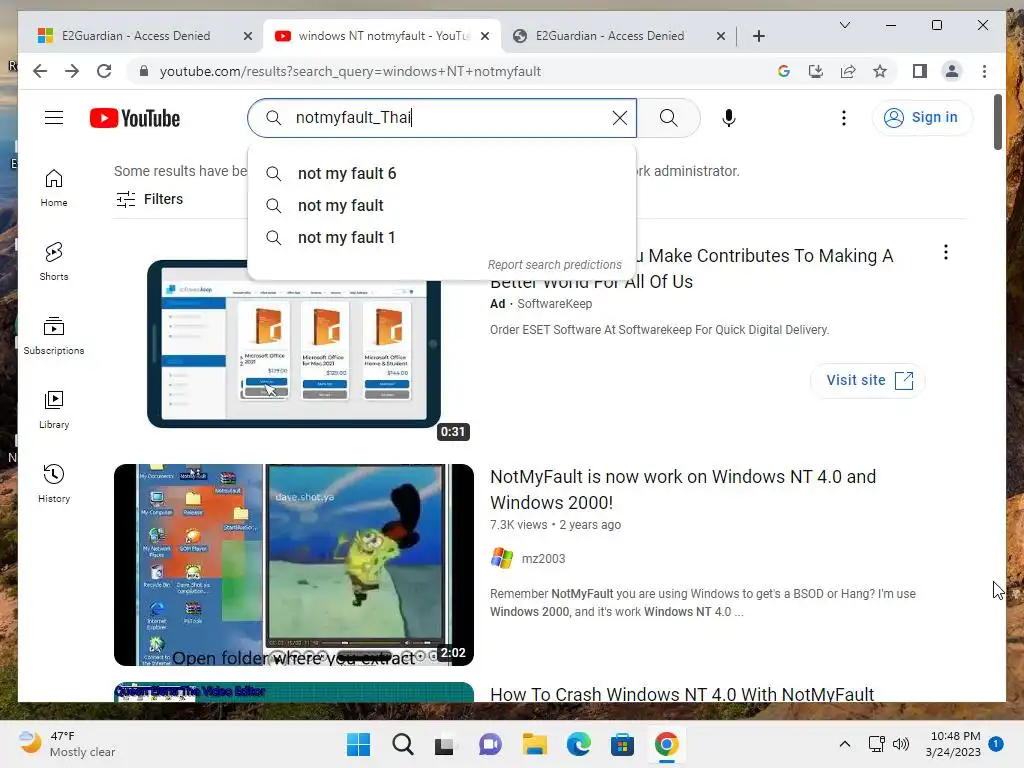This screenshot has width=1024, height=768.
Task: Clear the search box with the X
Action: coord(619,118)
